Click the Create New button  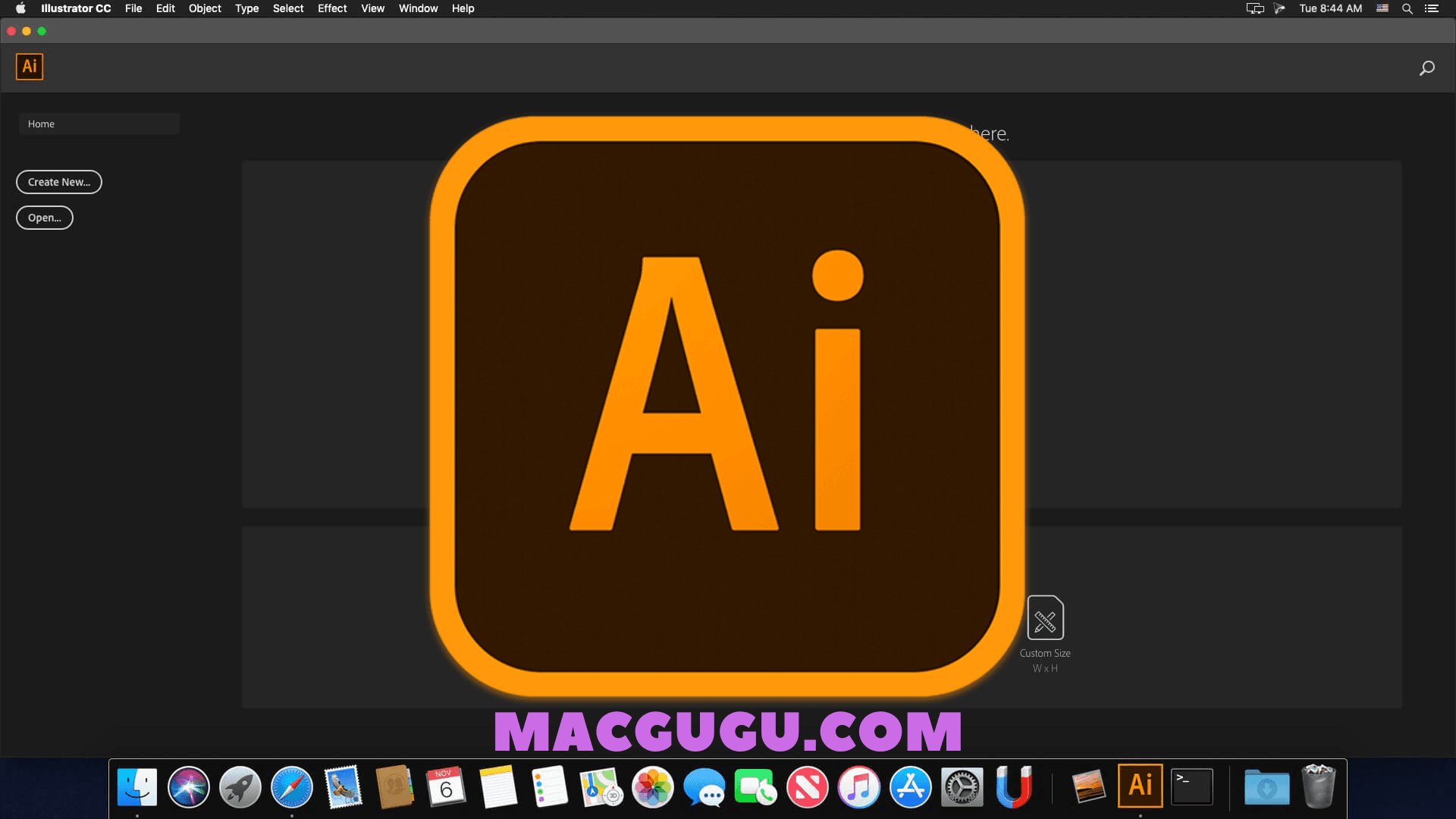58,182
